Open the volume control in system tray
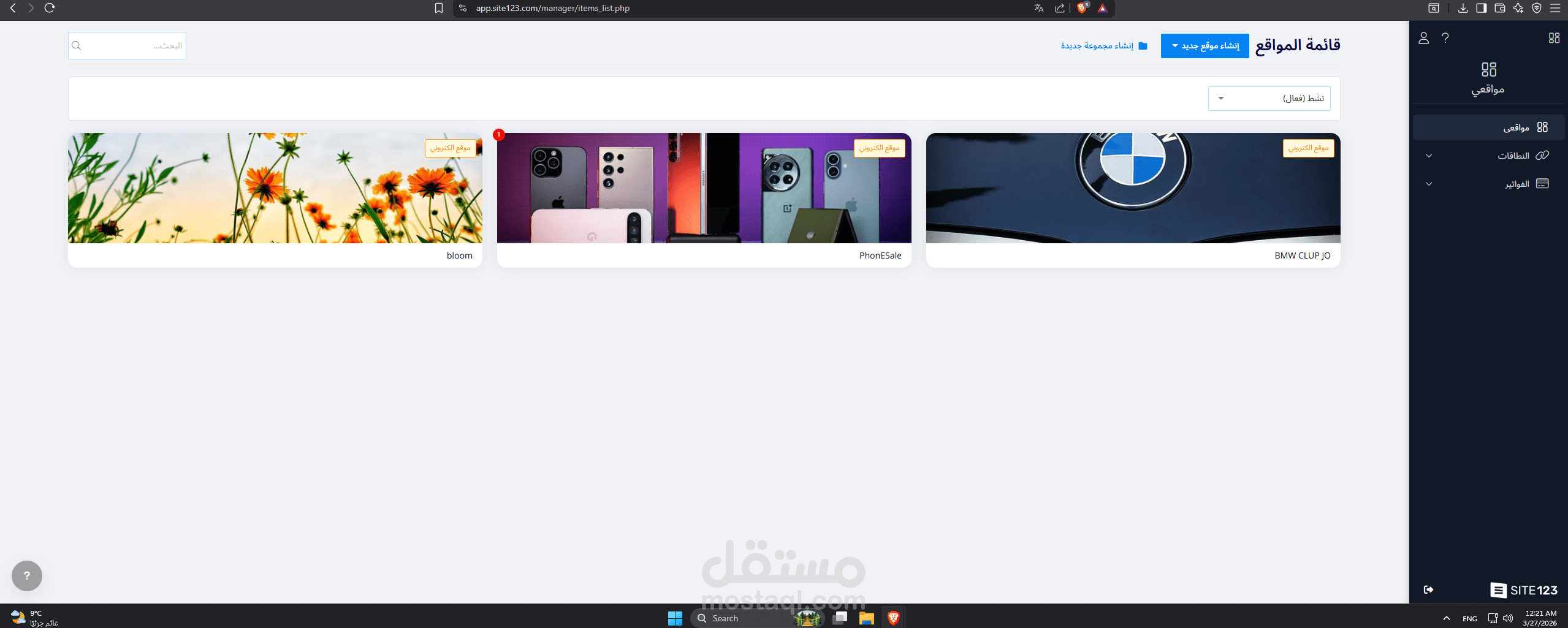 point(1509,618)
